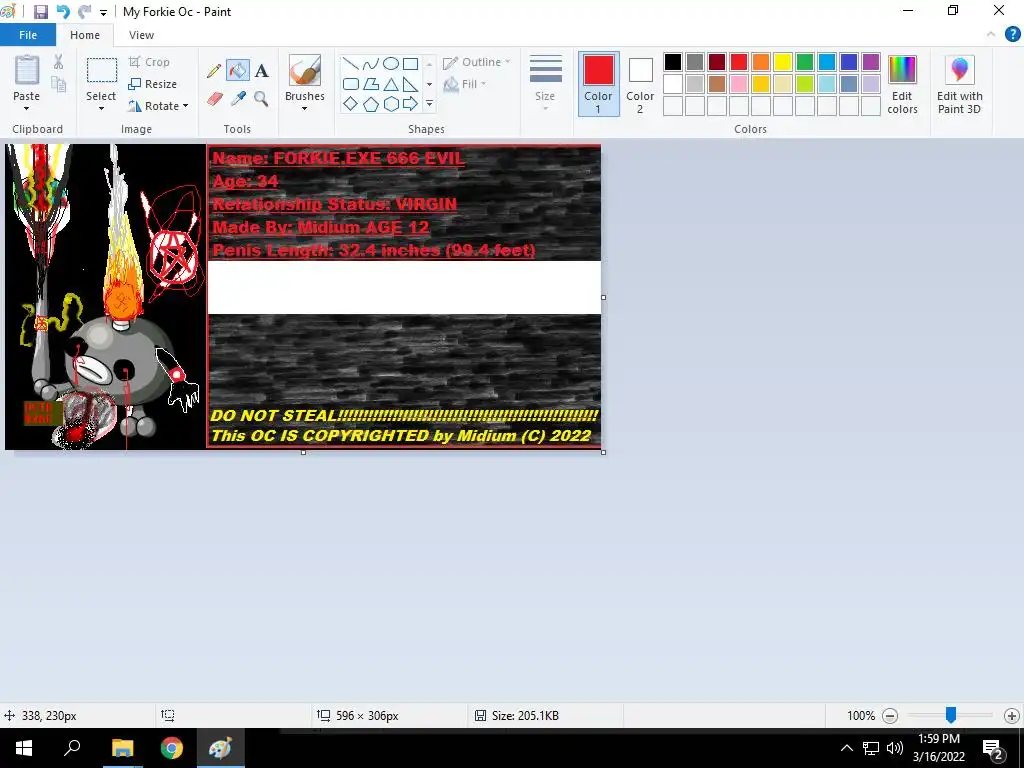
Task: Open the File menu
Action: point(27,35)
